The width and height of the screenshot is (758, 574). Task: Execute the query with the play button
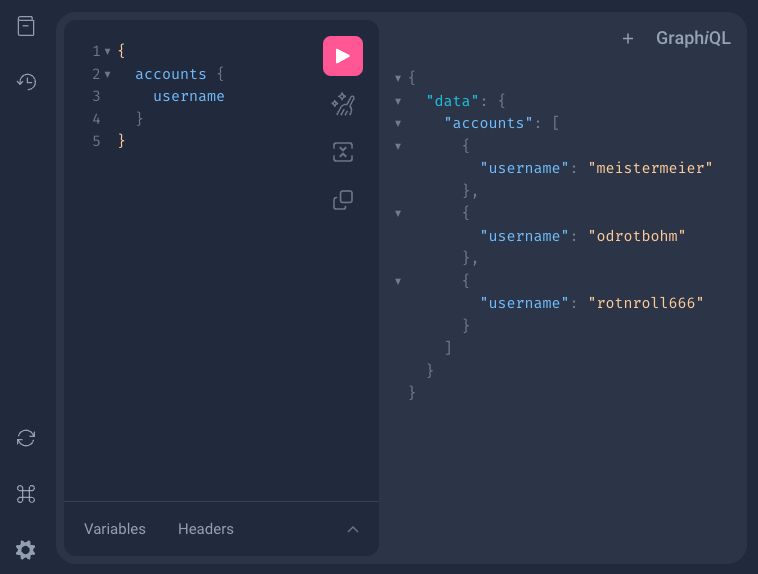[x=343, y=56]
